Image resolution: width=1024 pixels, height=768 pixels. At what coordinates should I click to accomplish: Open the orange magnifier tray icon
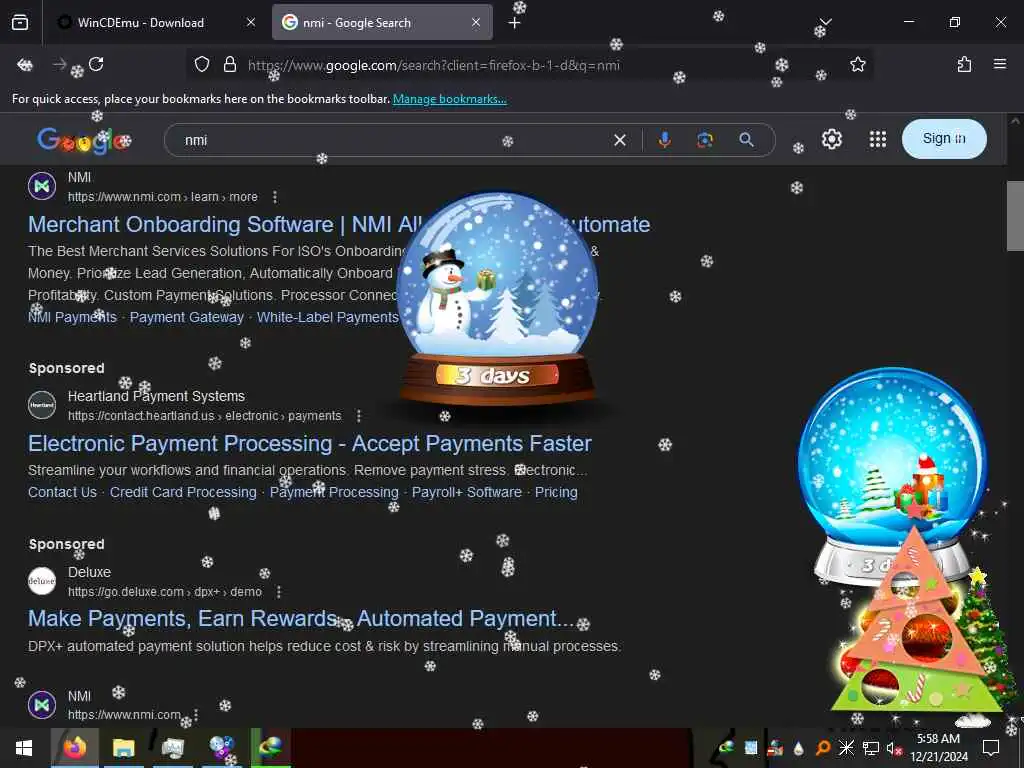click(823, 748)
